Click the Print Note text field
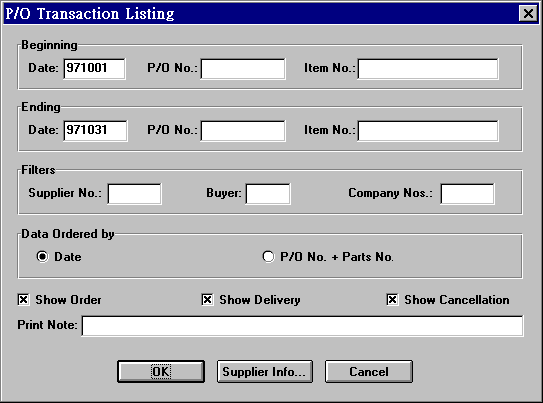Viewport: 543px width, 403px height. pyautogui.click(x=303, y=326)
